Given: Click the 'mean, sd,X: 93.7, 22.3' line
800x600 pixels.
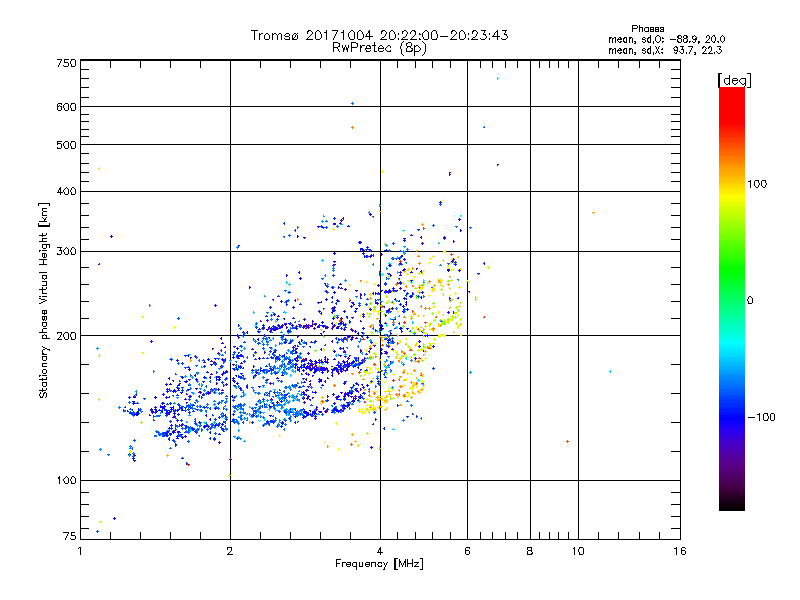Looking at the screenshot, I should (665, 50).
